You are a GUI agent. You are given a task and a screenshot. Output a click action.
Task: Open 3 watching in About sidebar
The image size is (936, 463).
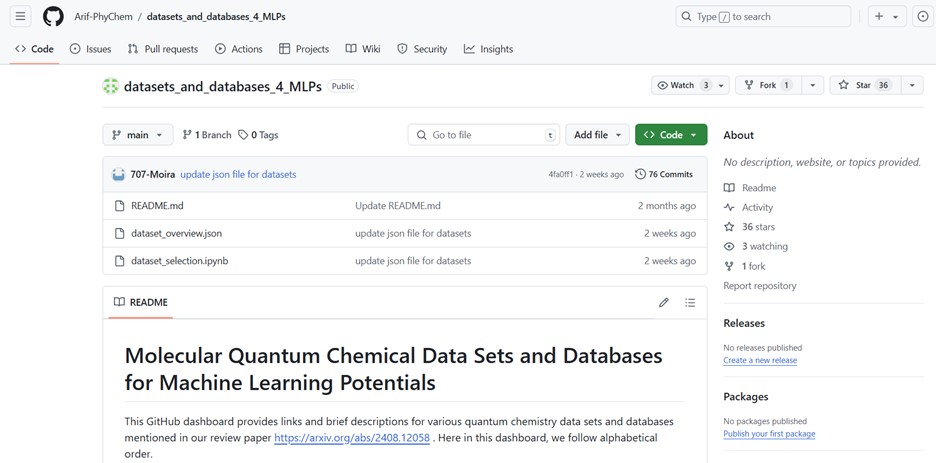coord(765,246)
